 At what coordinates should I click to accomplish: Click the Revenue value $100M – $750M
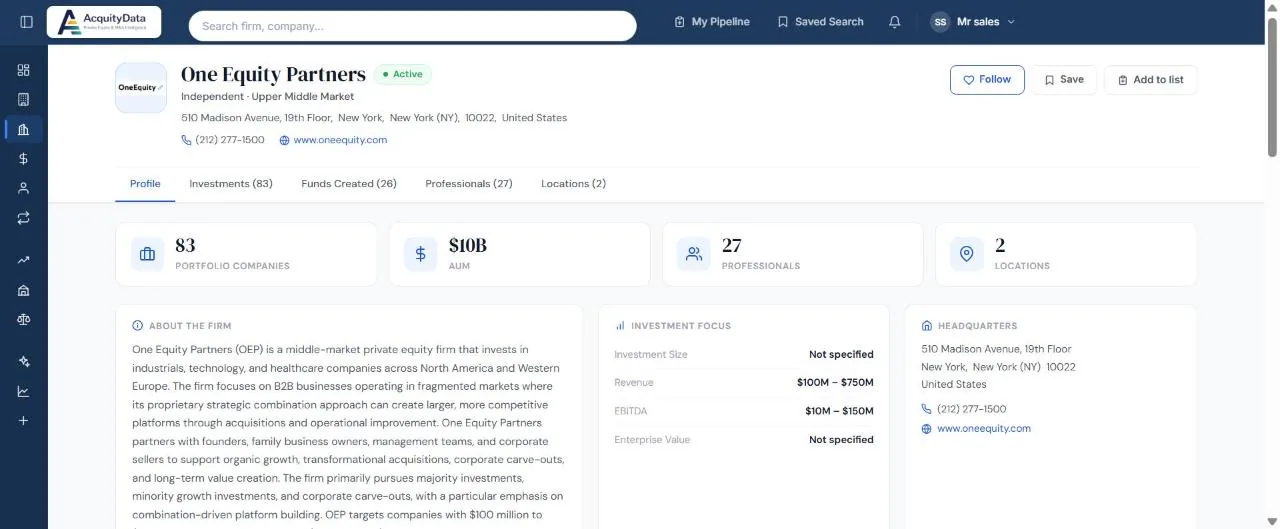point(835,383)
